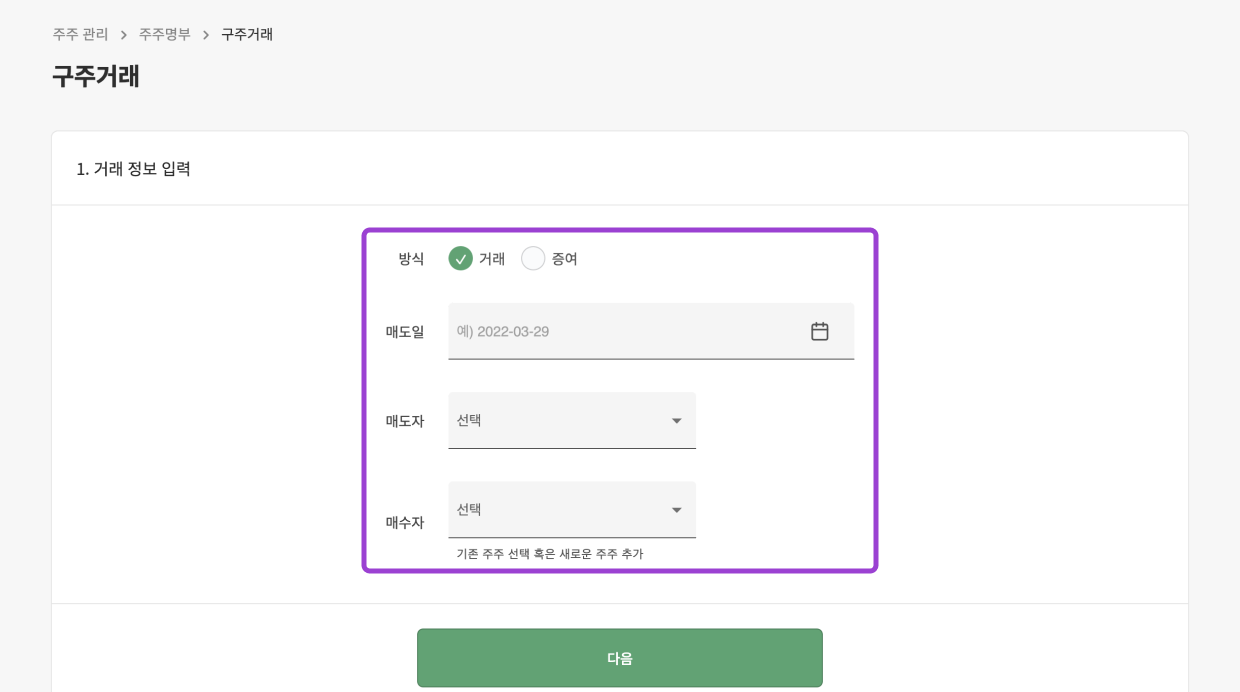Image resolution: width=1240 pixels, height=692 pixels.
Task: Click the '1. 거래 정보 입력' section header
Action: [134, 168]
